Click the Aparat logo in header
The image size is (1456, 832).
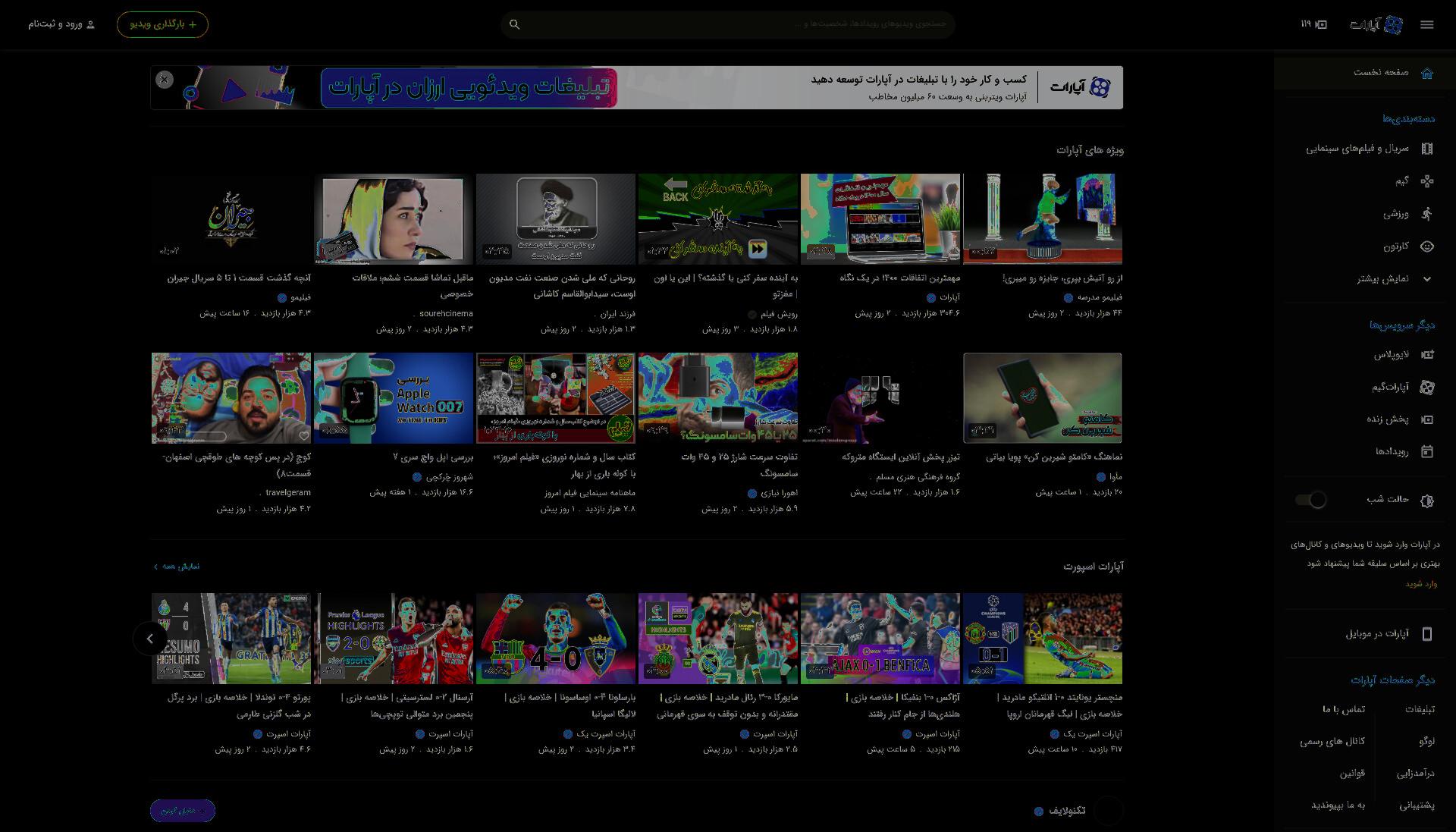[x=1376, y=25]
